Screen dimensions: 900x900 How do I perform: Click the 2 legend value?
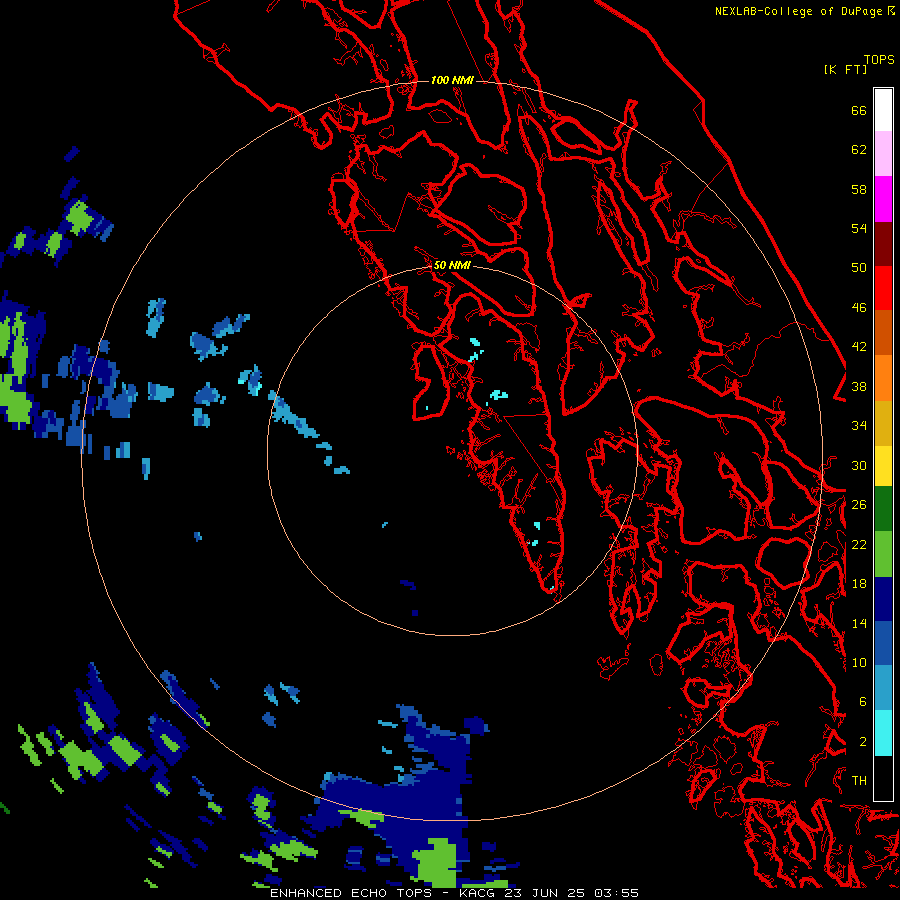pyautogui.click(x=862, y=742)
